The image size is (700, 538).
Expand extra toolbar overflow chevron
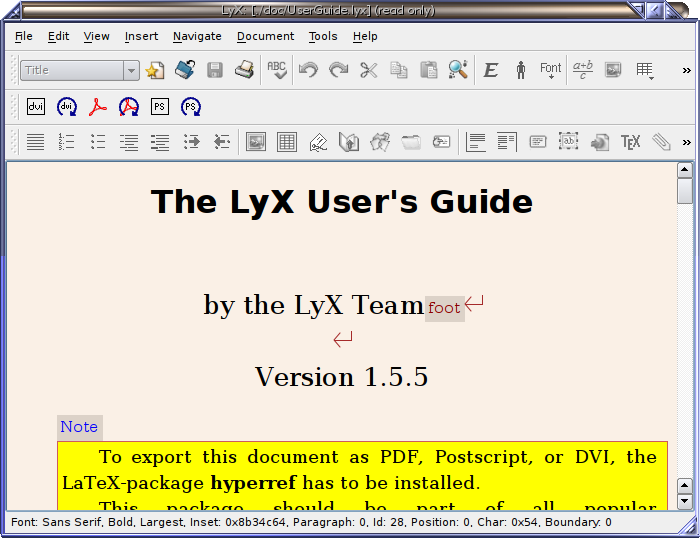tap(687, 142)
